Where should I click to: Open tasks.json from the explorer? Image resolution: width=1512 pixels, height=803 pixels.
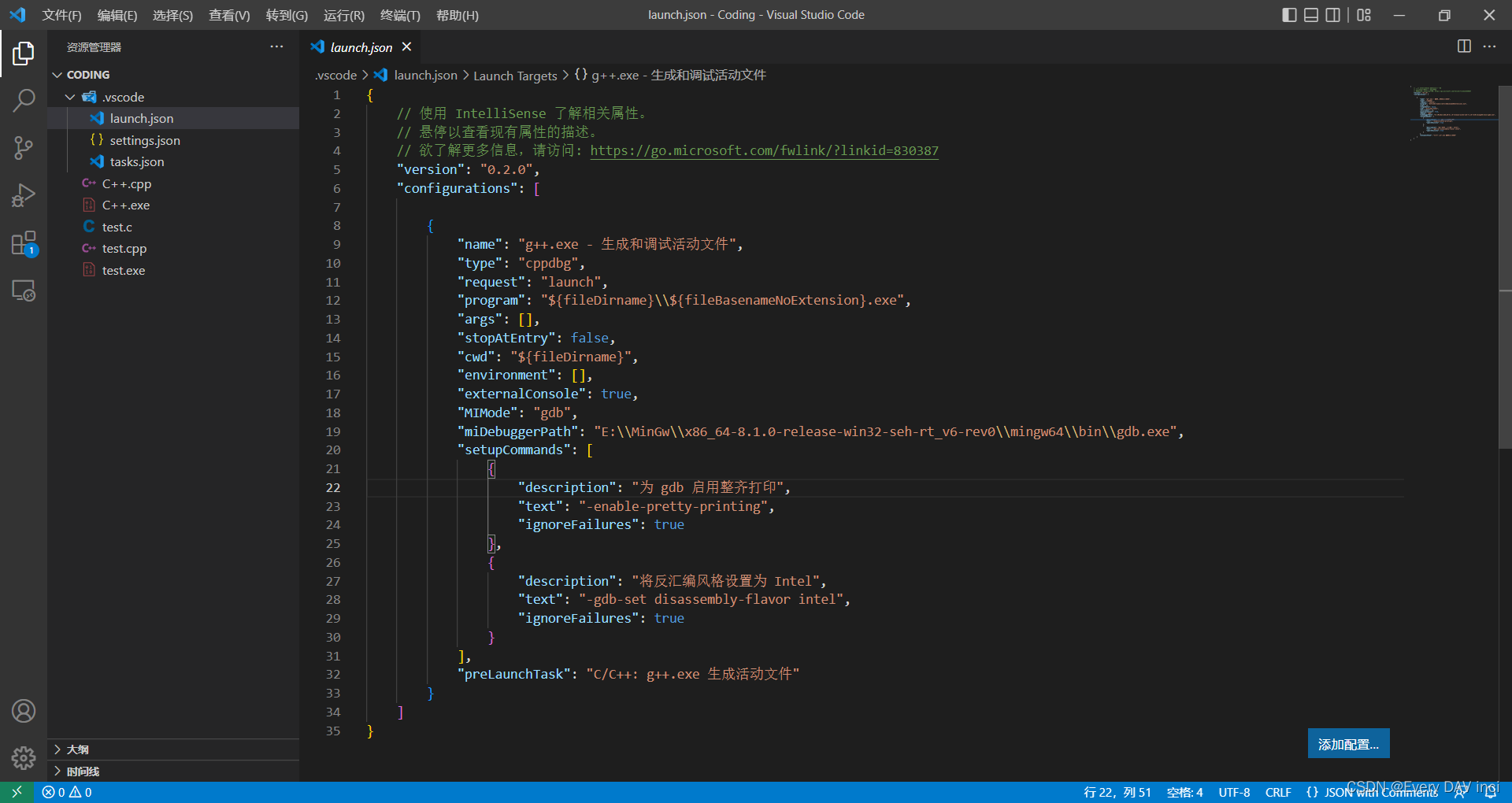(x=173, y=161)
